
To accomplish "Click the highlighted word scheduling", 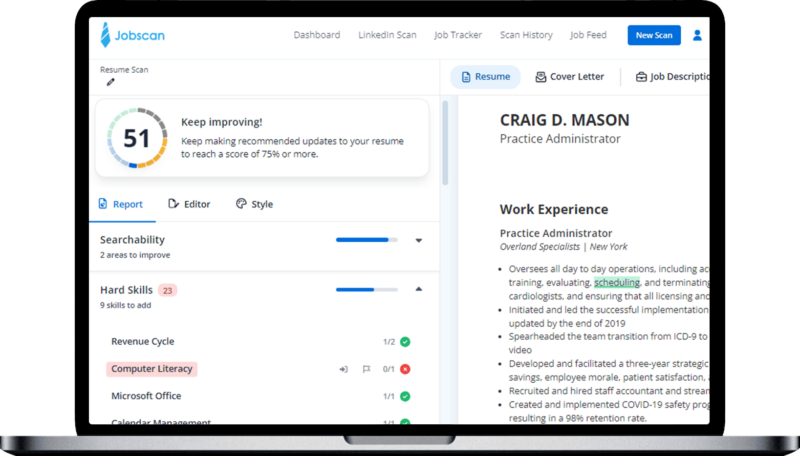I will 617,282.
